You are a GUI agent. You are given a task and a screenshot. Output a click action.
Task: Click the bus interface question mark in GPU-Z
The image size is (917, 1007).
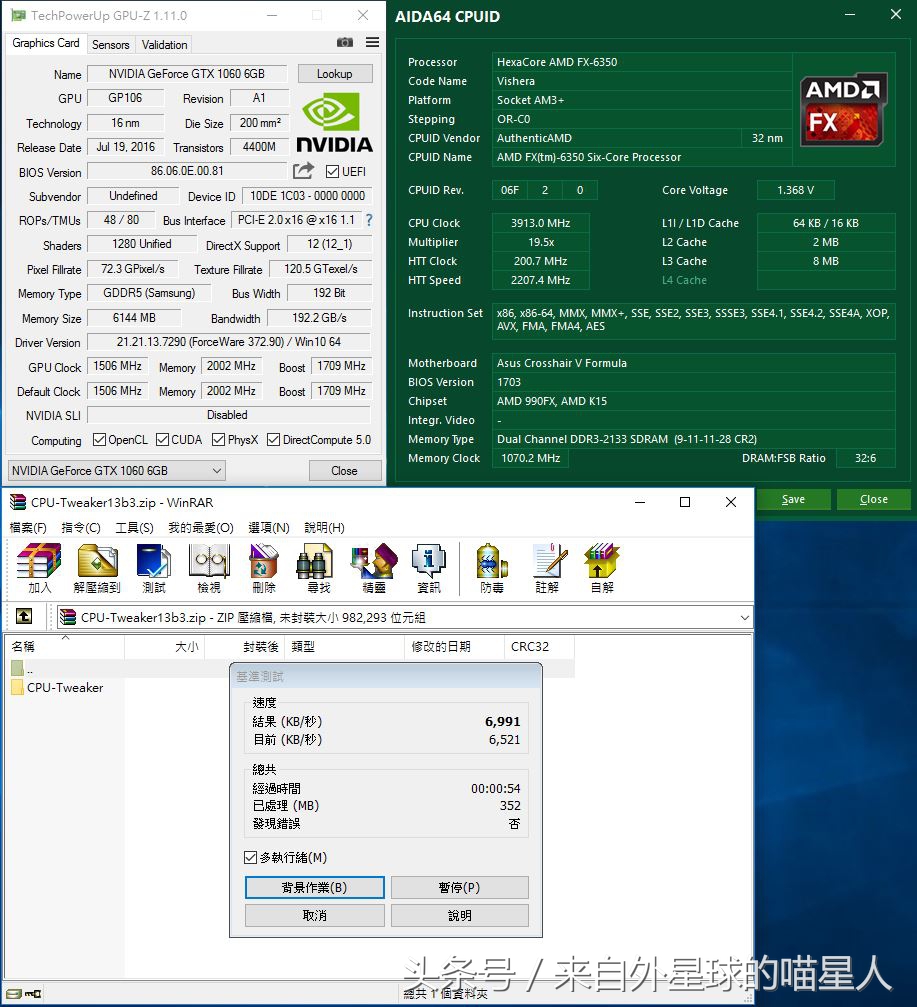click(369, 220)
